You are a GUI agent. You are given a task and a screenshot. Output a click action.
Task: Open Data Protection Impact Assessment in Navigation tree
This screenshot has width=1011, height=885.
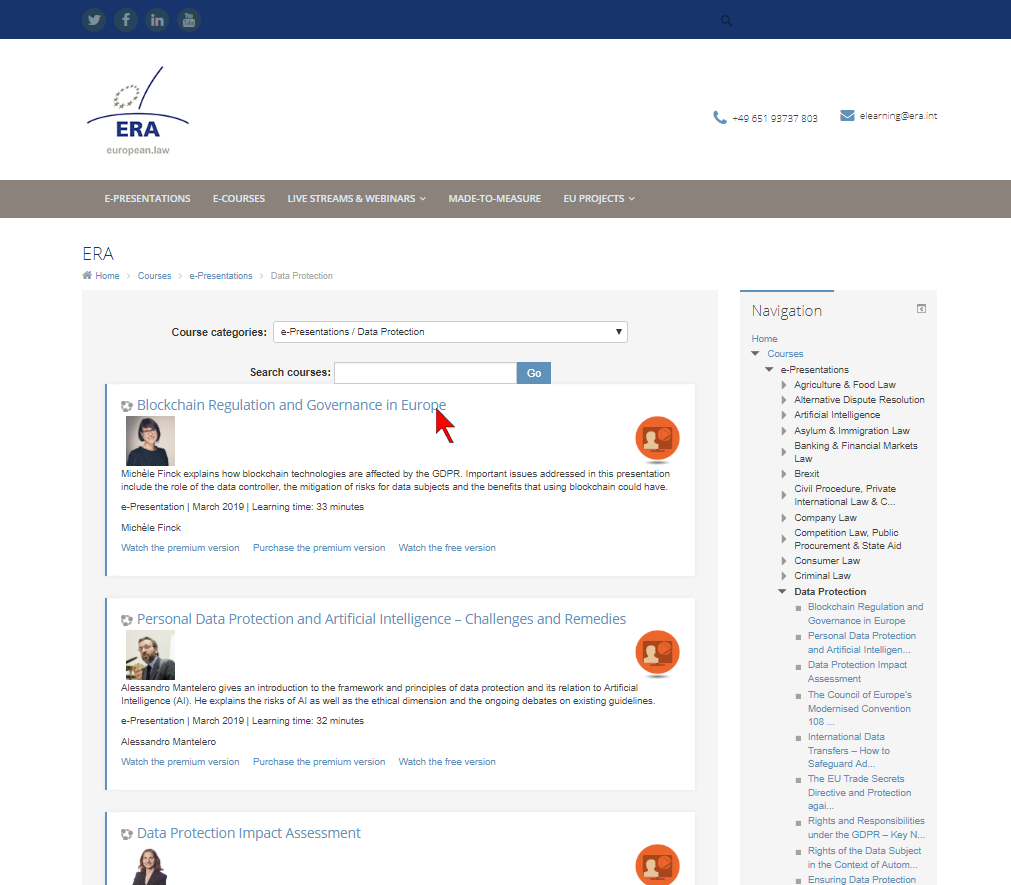857,672
